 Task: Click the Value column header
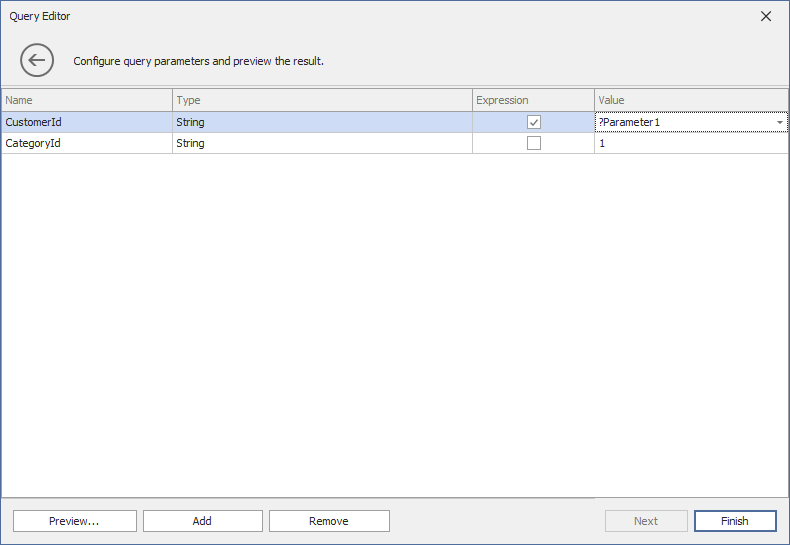[690, 100]
